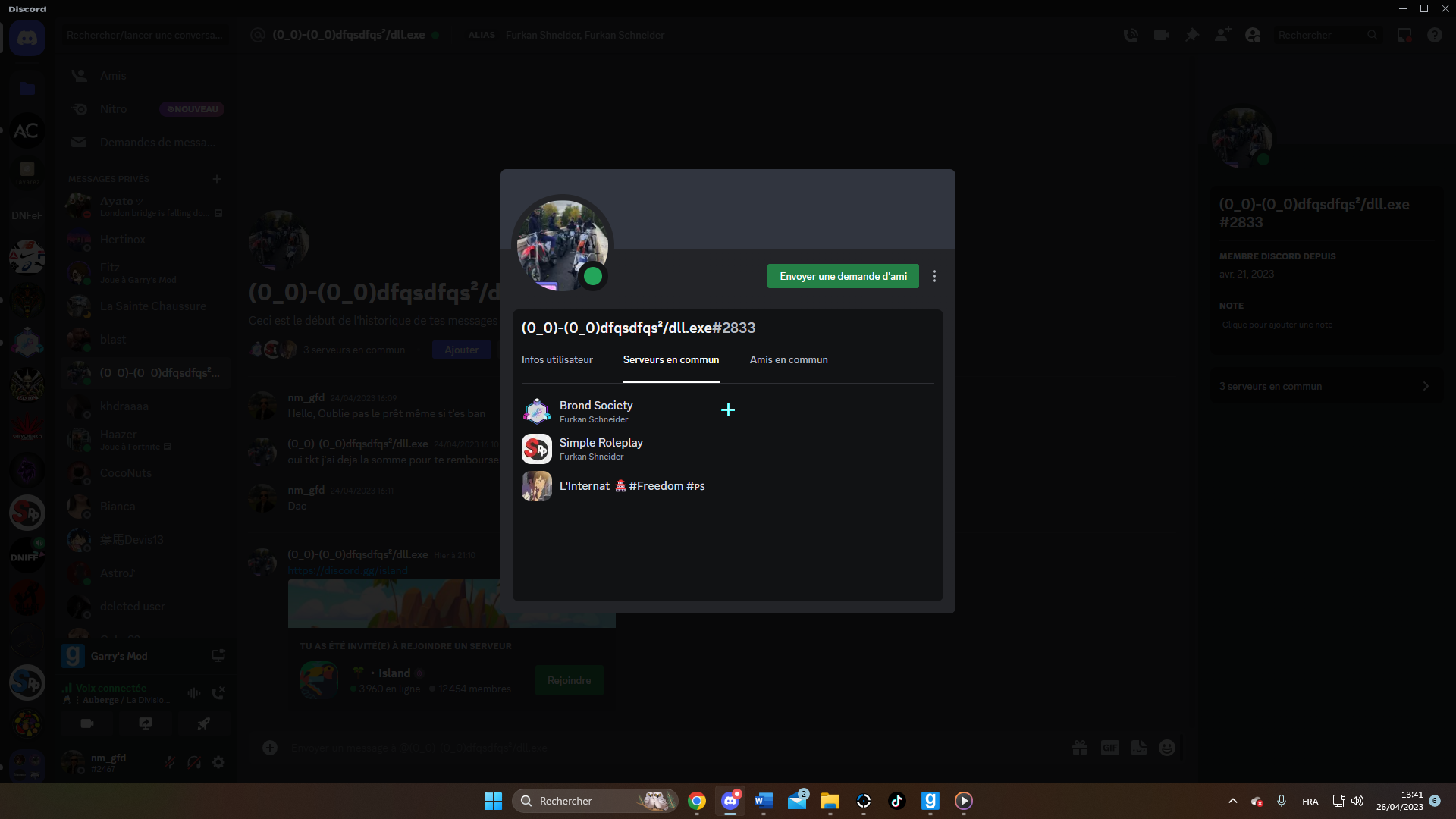This screenshot has width=1456, height=819.
Task: Switch to Amis en commun tab
Action: click(789, 359)
